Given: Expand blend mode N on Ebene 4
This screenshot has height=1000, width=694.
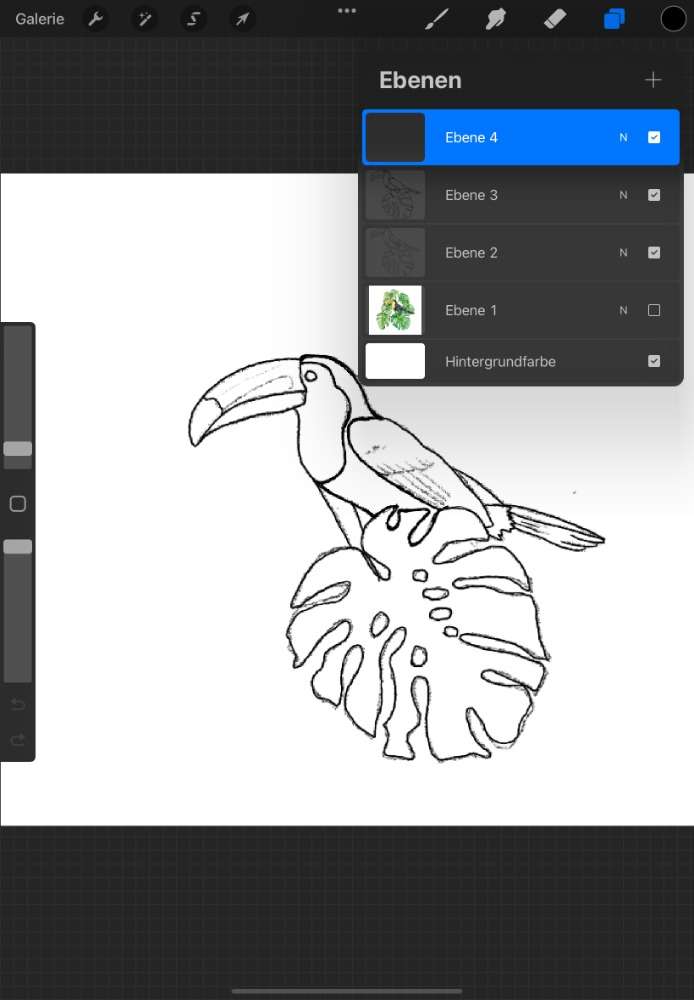Looking at the screenshot, I should click(x=623, y=137).
